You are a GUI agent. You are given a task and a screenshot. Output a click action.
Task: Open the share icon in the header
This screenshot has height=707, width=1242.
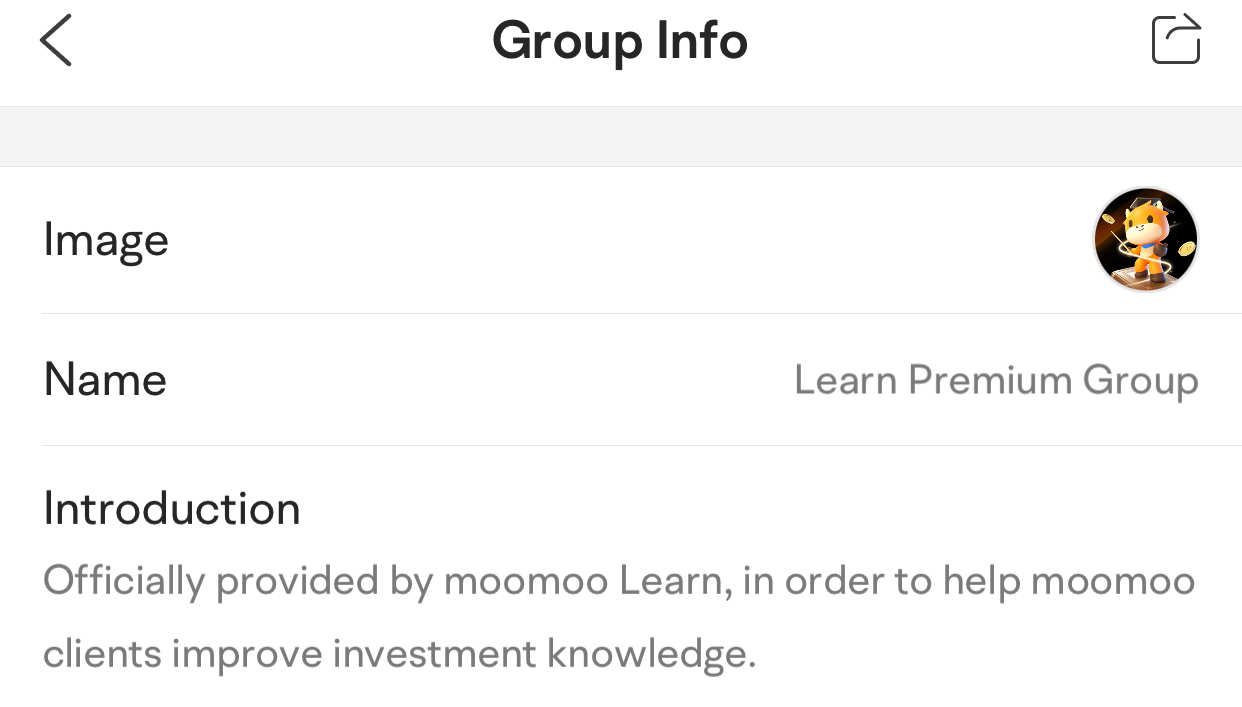(x=1176, y=39)
